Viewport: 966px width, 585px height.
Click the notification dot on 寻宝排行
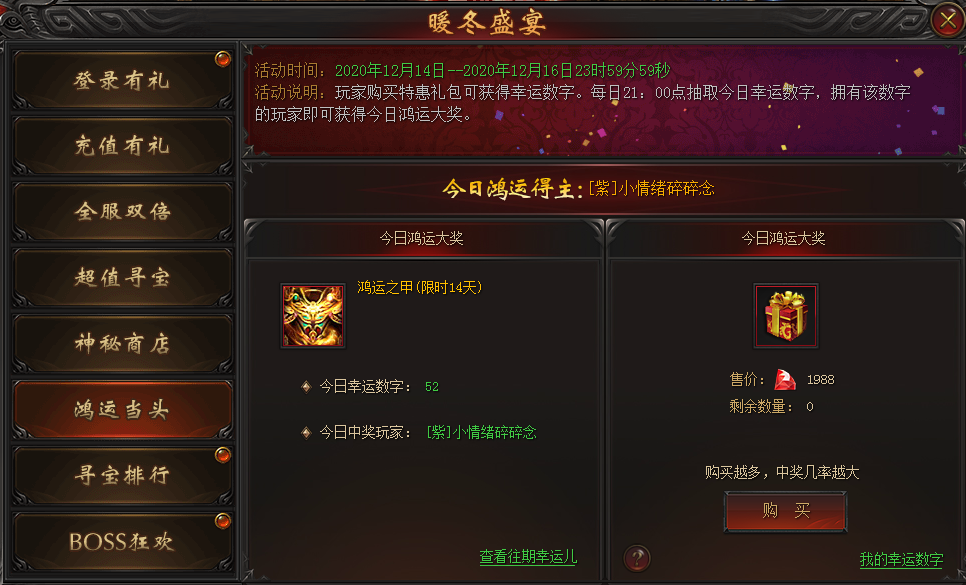click(222, 455)
